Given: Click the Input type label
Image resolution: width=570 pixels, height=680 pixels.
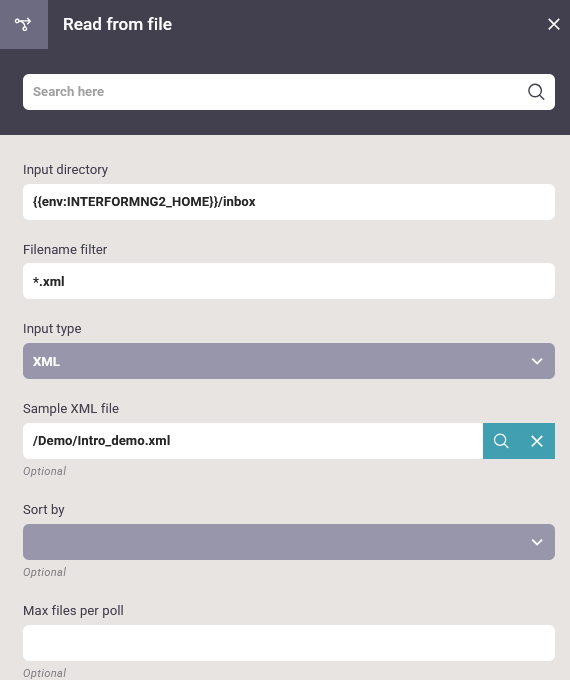Looking at the screenshot, I should pyautogui.click(x=52, y=329).
